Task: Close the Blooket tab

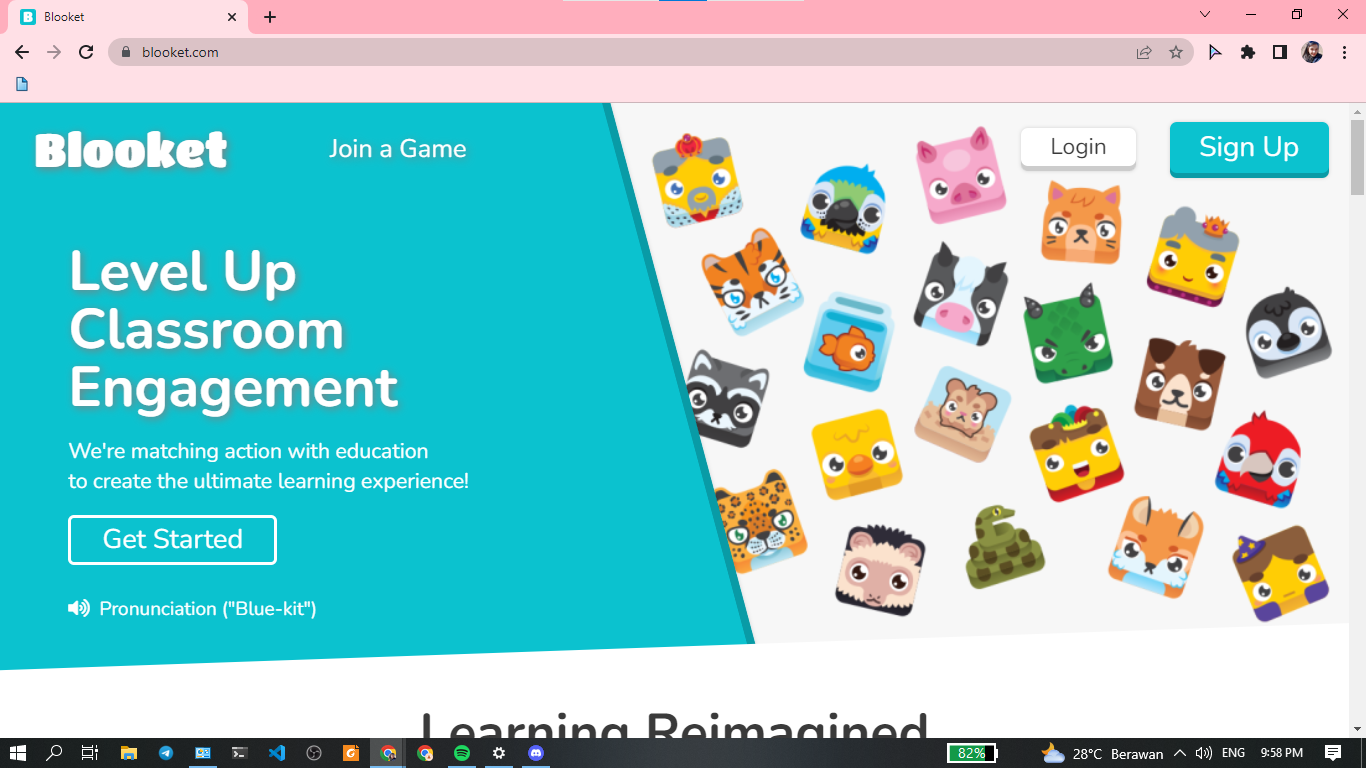Action: tap(232, 17)
